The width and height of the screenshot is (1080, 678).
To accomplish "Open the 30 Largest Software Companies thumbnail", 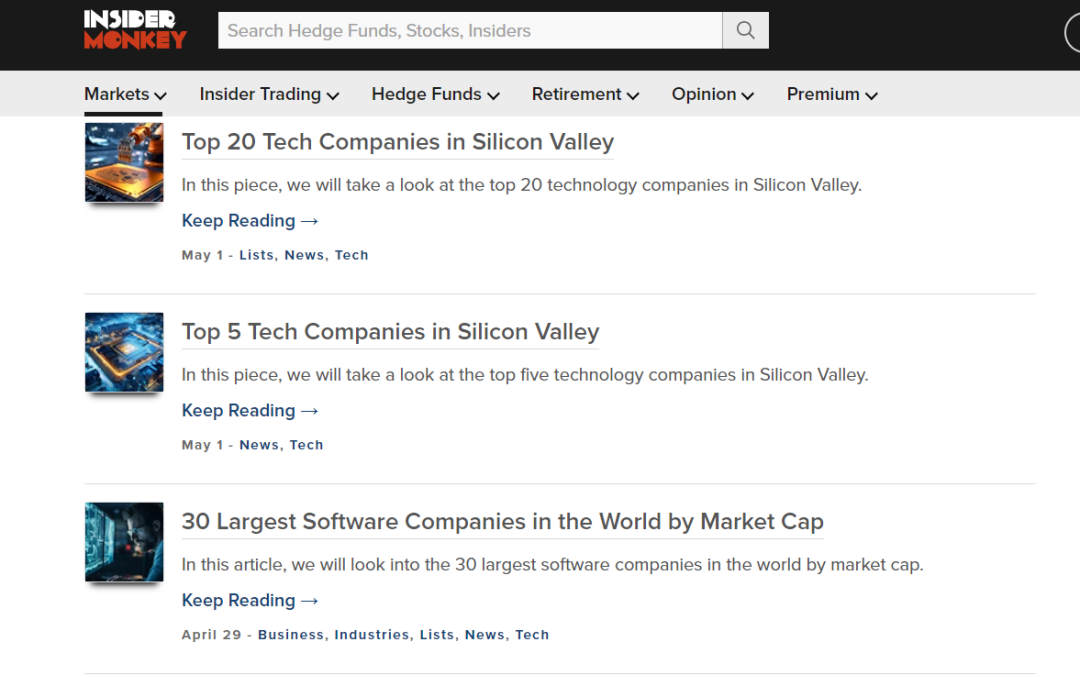I will point(124,542).
